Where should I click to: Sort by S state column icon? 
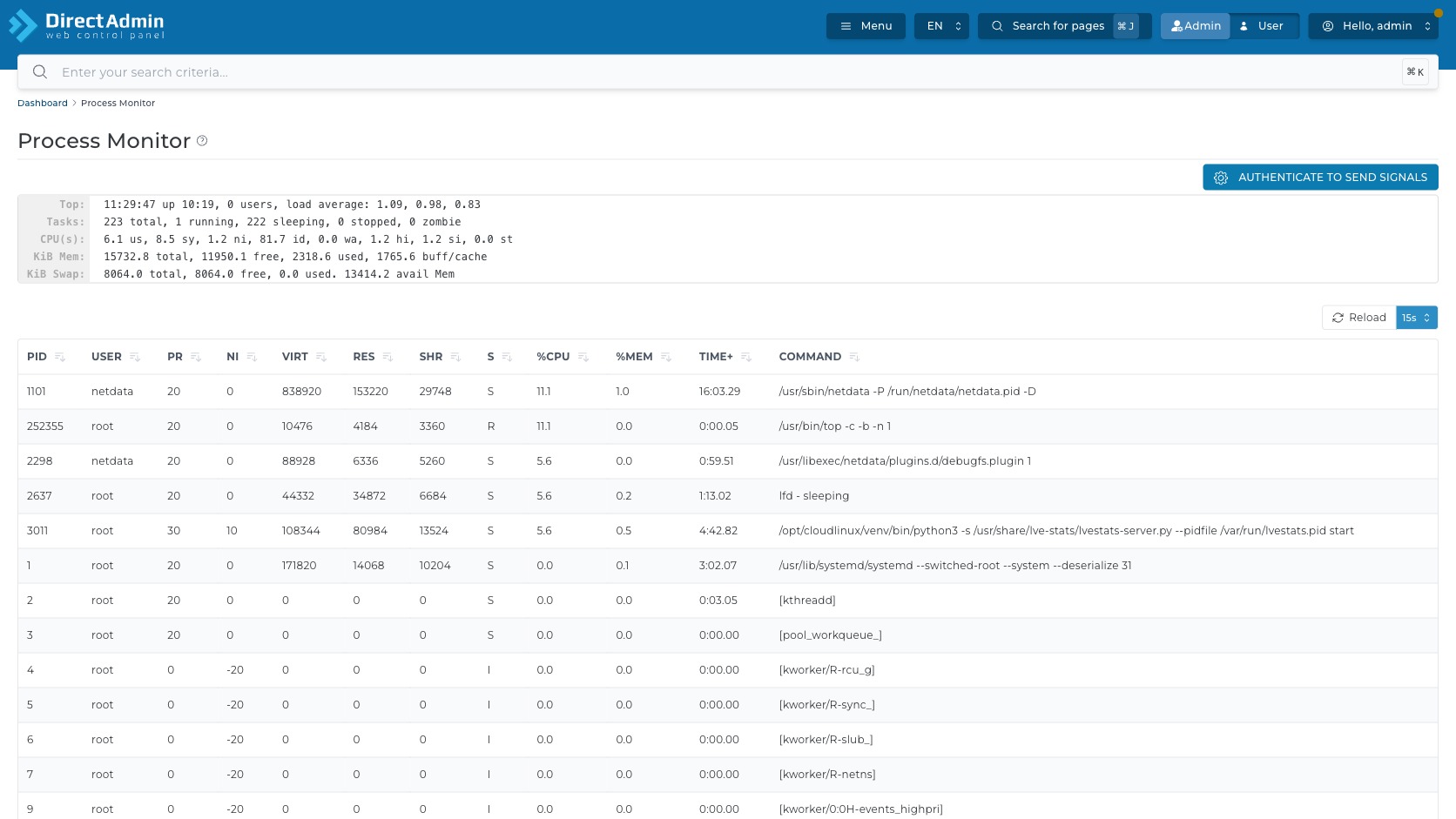point(508,357)
